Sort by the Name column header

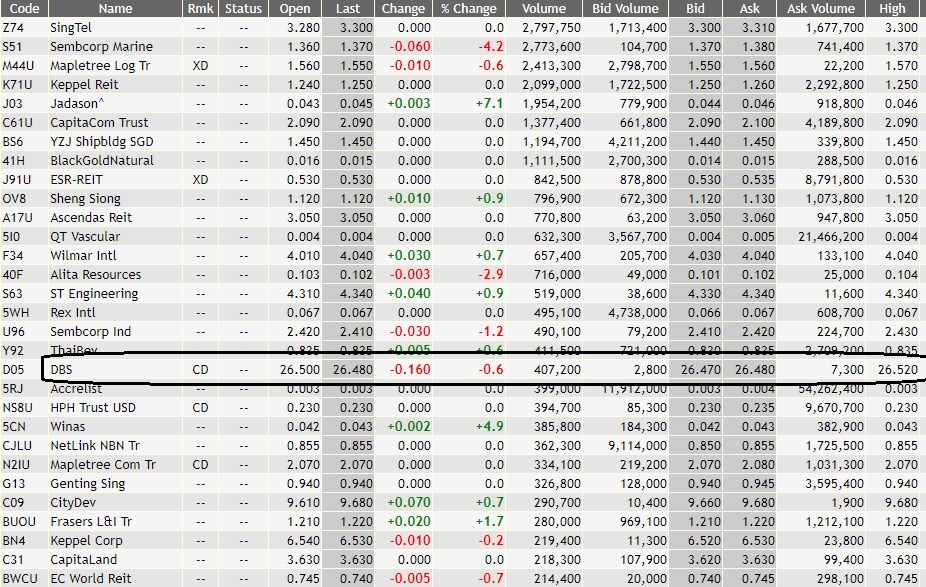coord(116,8)
